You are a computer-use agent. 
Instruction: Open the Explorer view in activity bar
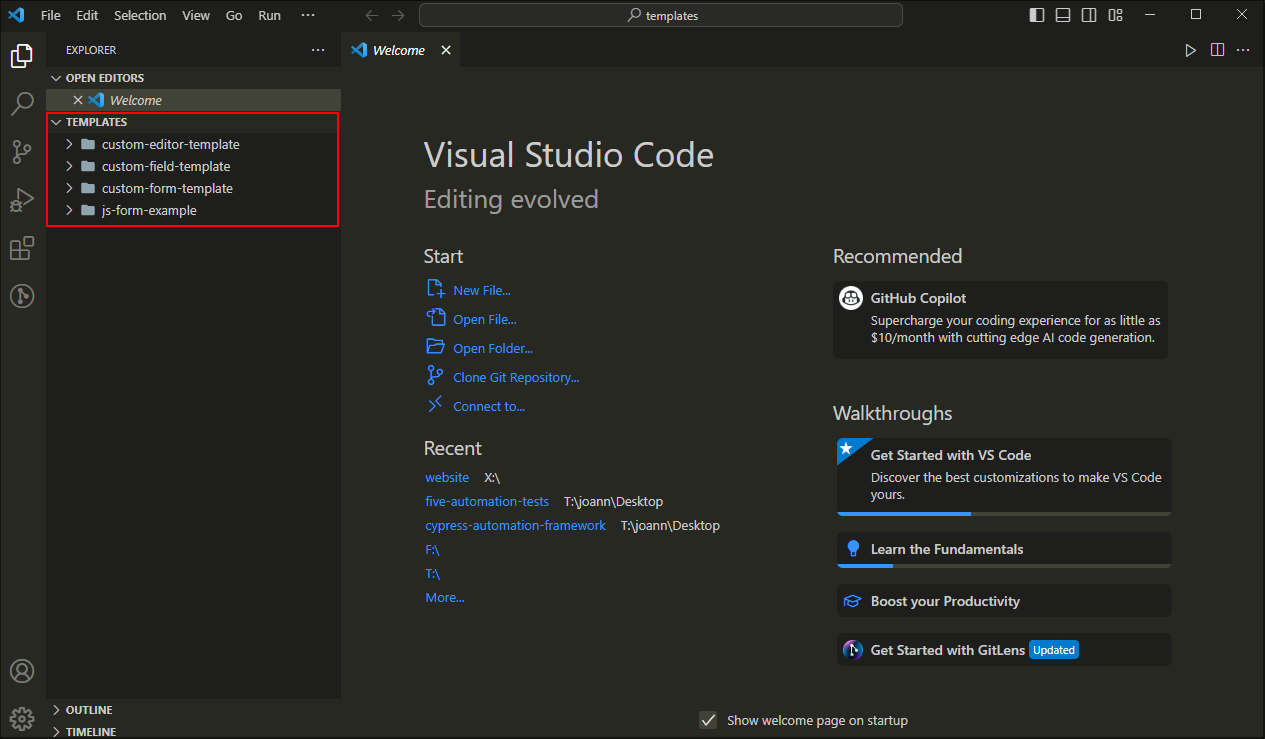coord(22,56)
